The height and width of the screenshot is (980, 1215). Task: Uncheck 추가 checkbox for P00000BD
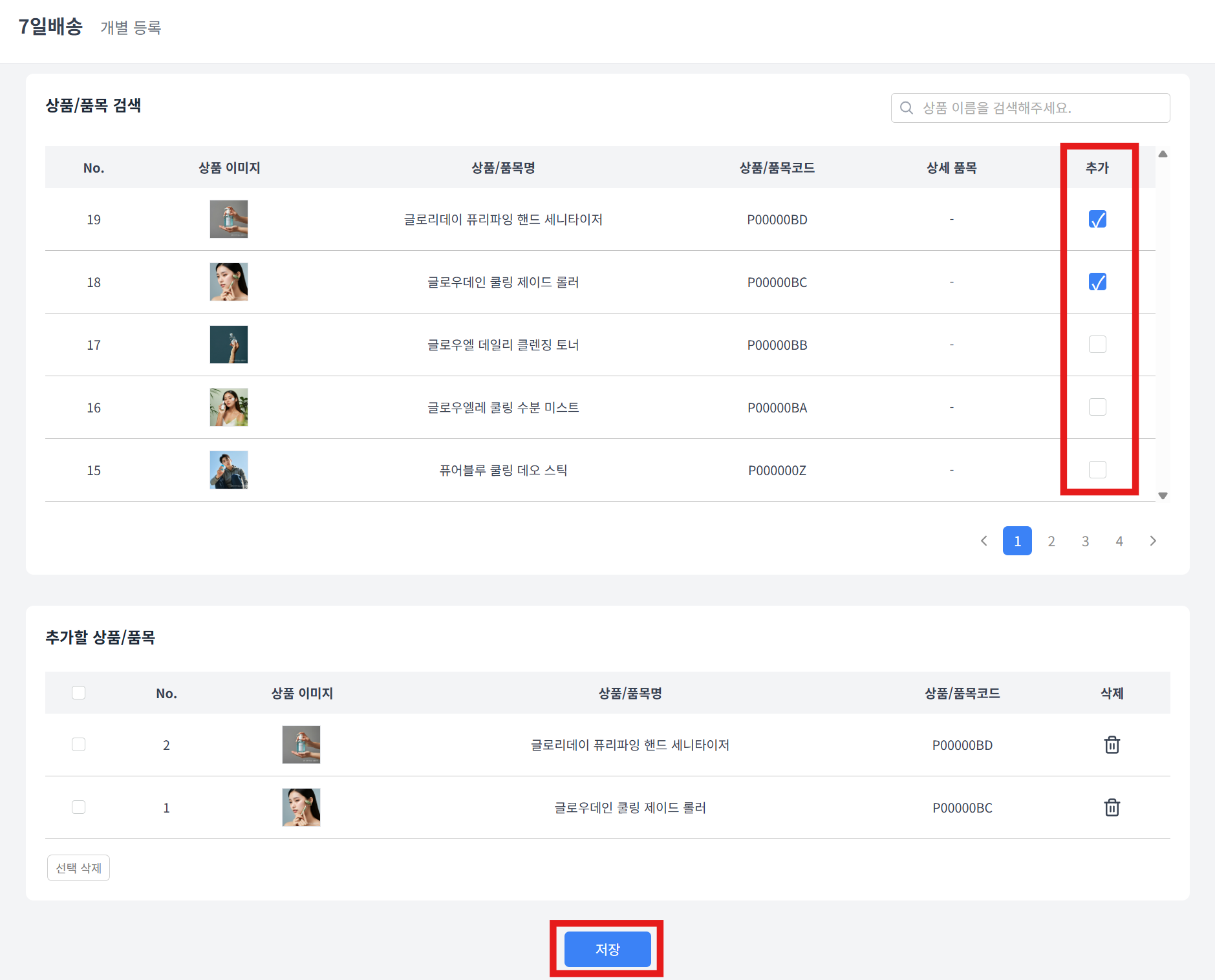point(1097,219)
